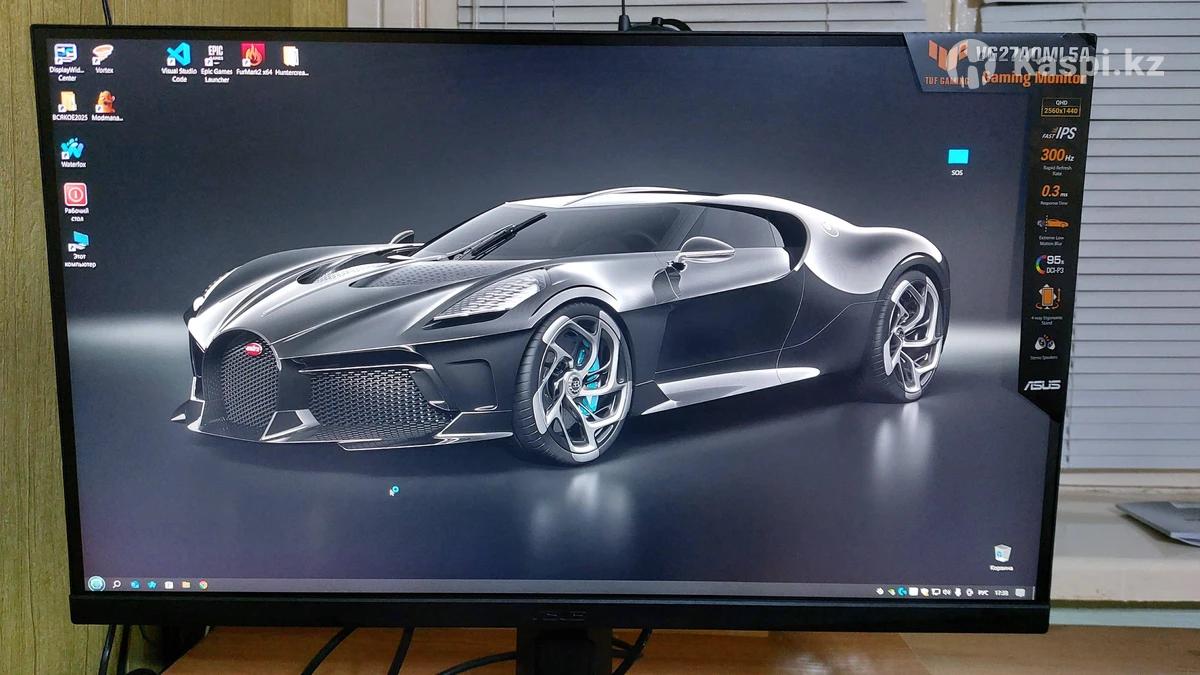Click the red Рабочий стол icon

tap(75, 195)
